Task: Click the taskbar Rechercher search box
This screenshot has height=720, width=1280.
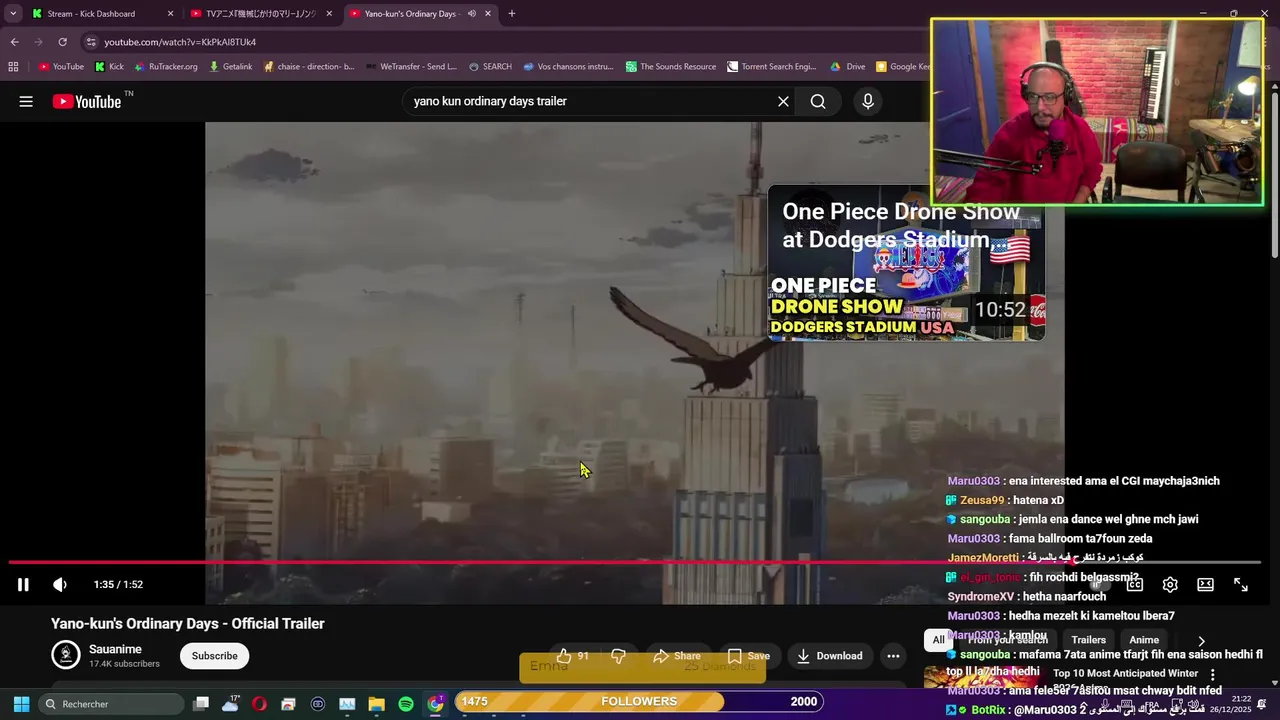Action: (110, 704)
